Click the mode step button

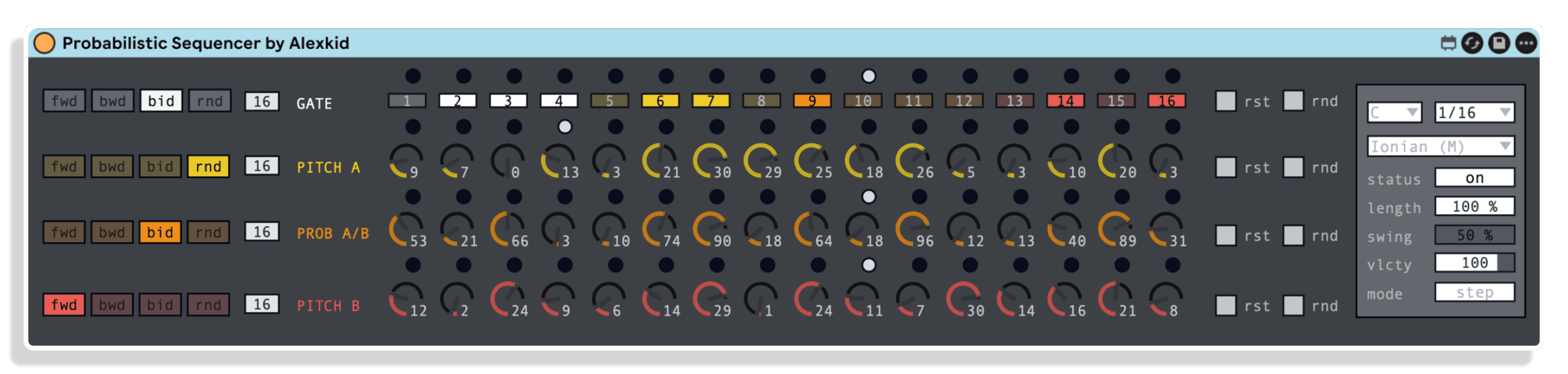[x=1474, y=293]
